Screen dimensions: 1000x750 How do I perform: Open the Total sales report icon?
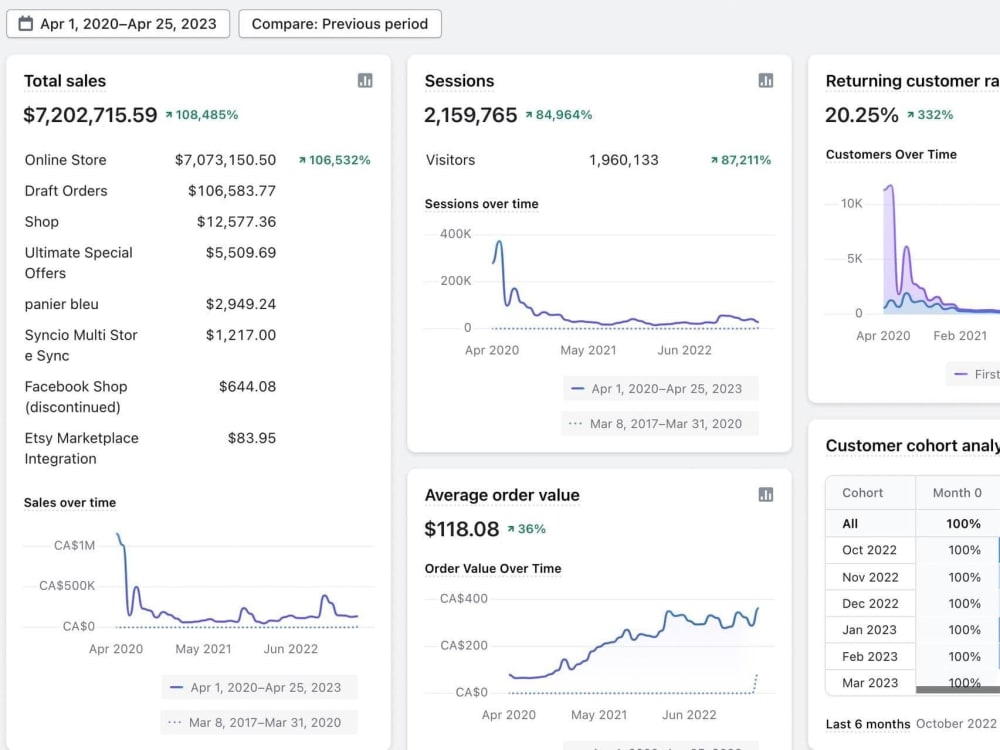(x=365, y=80)
